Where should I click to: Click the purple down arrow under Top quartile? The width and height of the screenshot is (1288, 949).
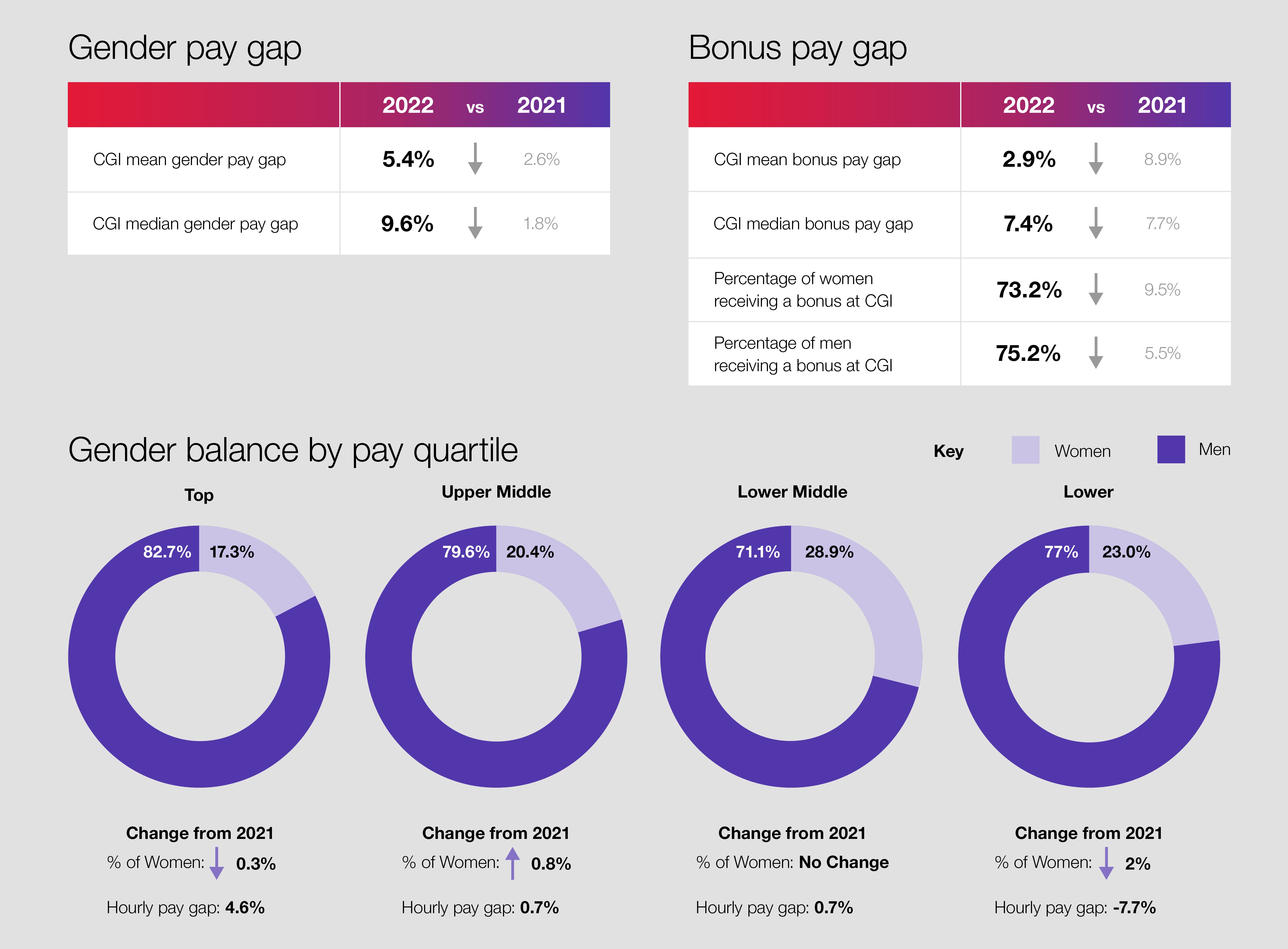point(217,863)
